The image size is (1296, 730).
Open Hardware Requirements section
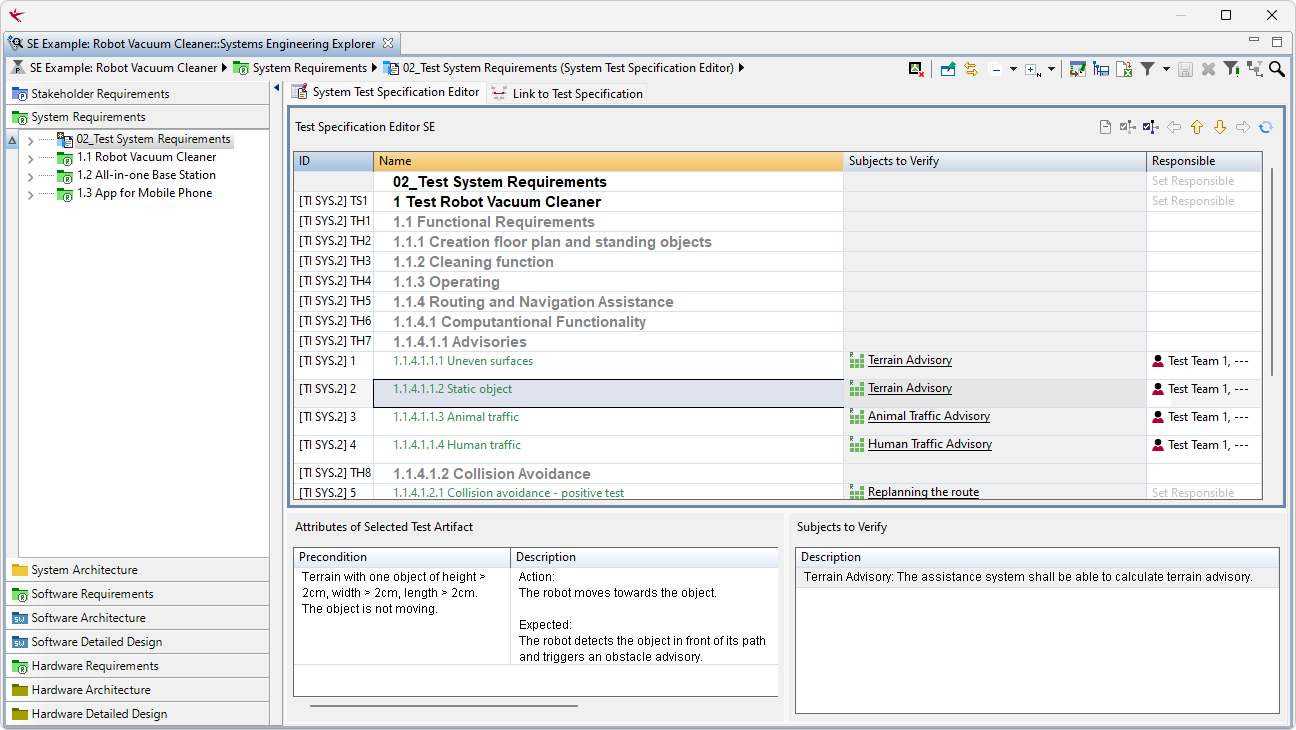click(138, 666)
